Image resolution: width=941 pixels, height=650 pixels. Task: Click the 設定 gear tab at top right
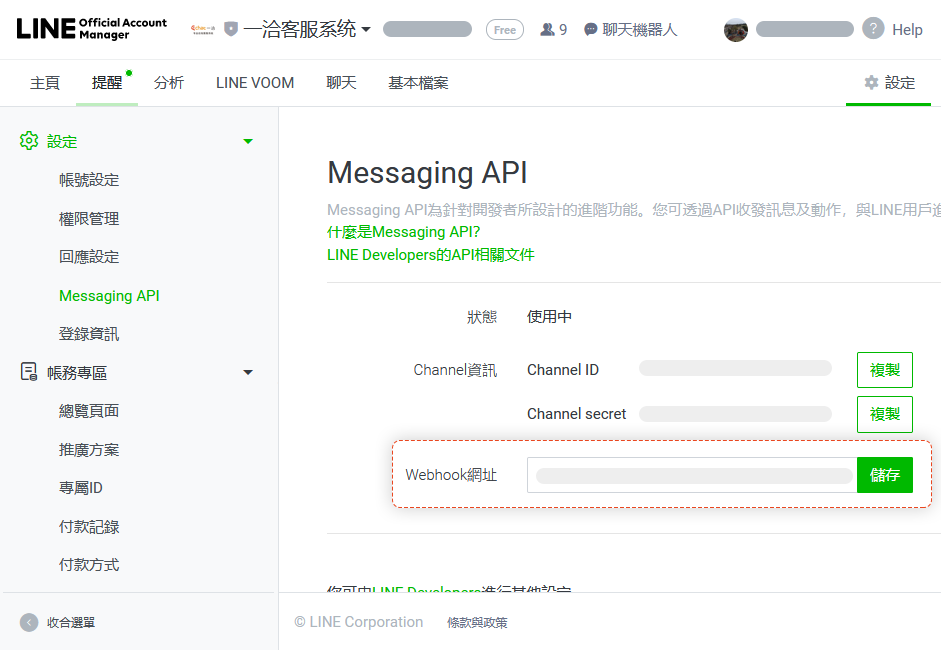pos(889,83)
